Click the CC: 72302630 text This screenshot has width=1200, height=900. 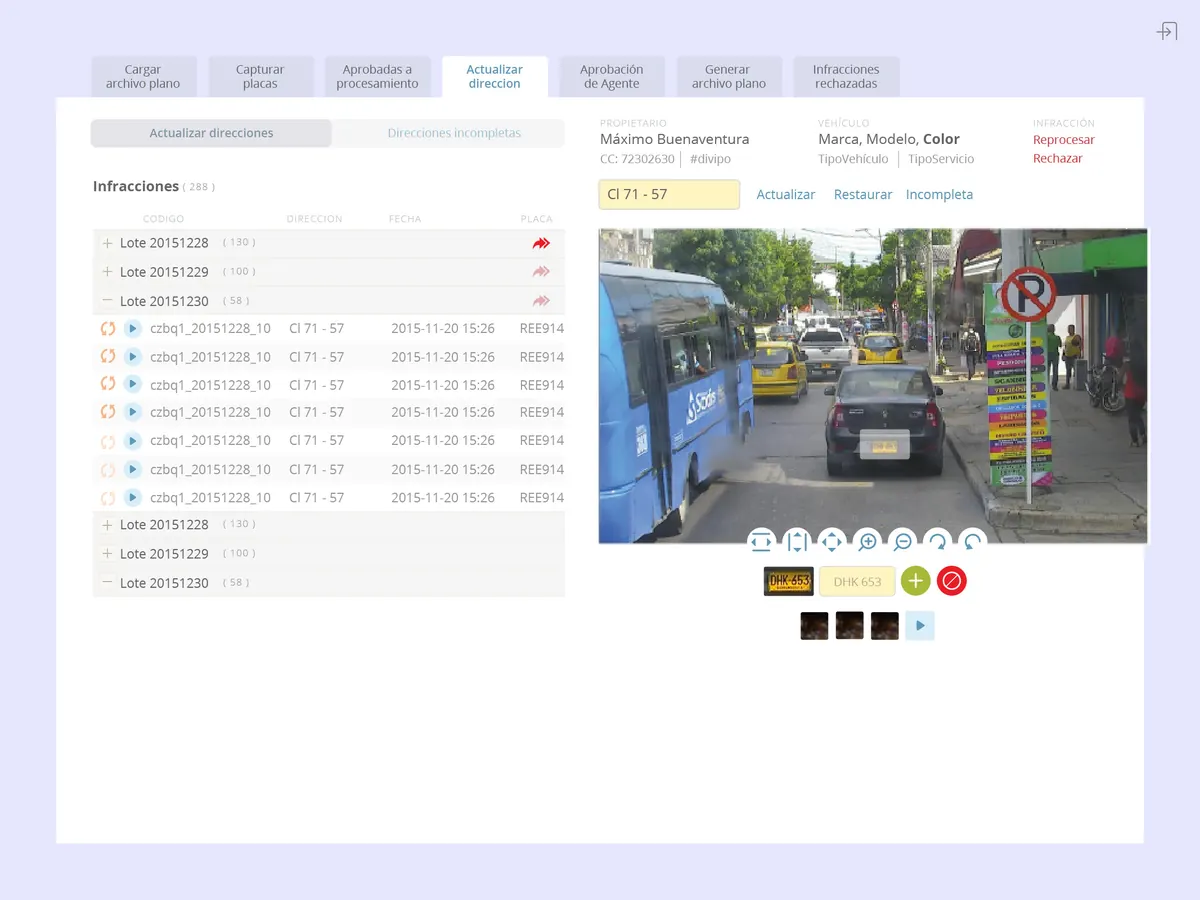coord(637,160)
